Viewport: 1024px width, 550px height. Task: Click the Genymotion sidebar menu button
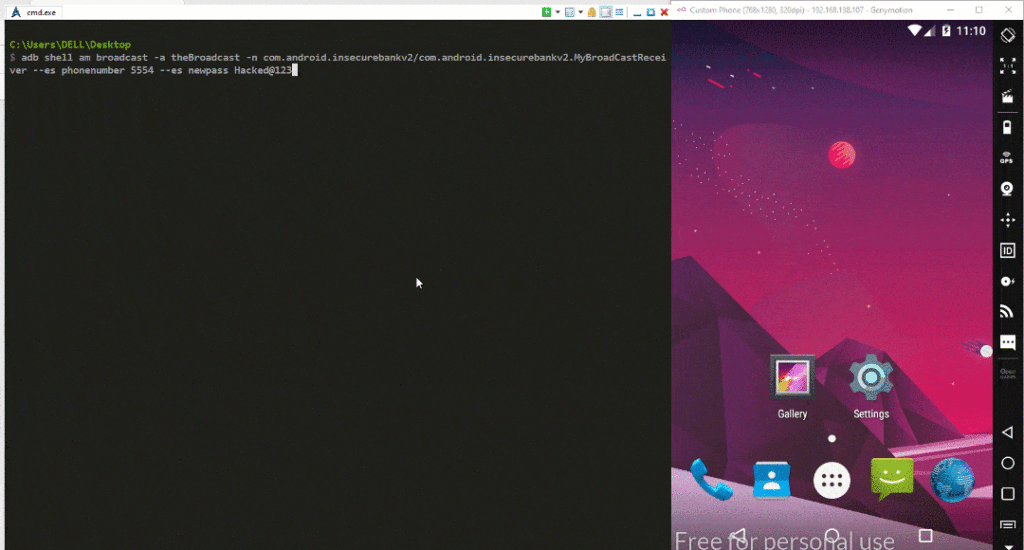[x=1008, y=525]
